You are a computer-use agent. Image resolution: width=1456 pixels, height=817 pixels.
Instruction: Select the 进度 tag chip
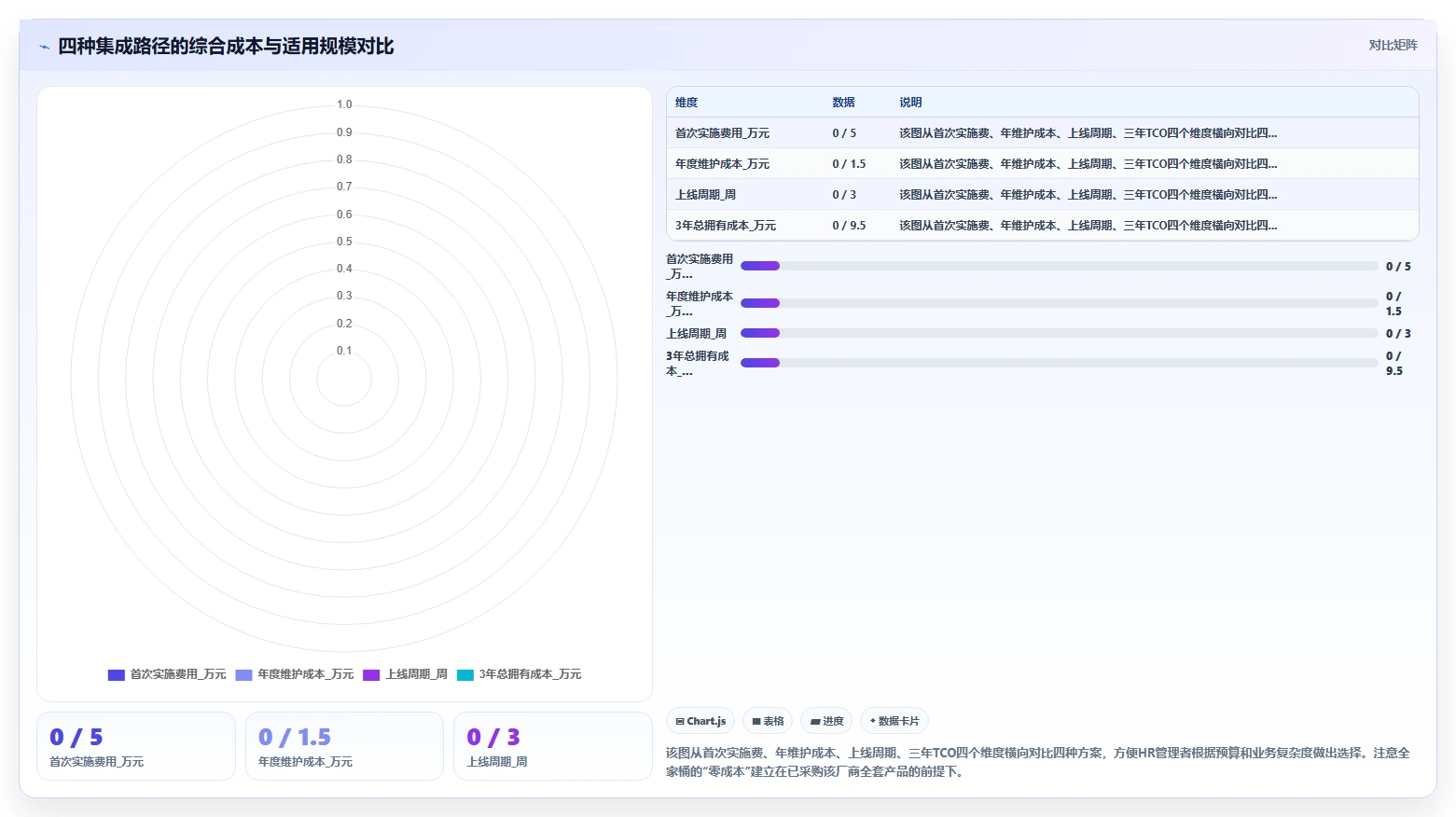826,721
